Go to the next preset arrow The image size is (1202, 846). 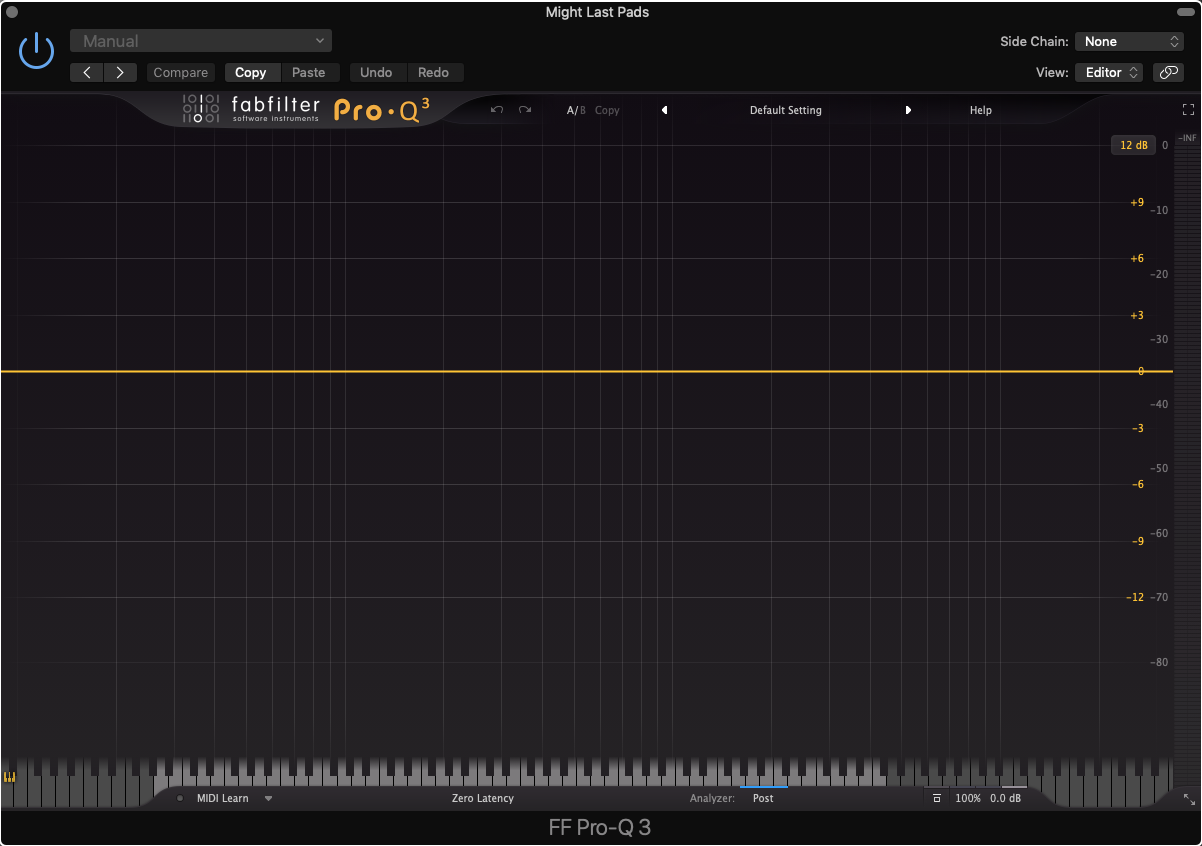(x=120, y=72)
